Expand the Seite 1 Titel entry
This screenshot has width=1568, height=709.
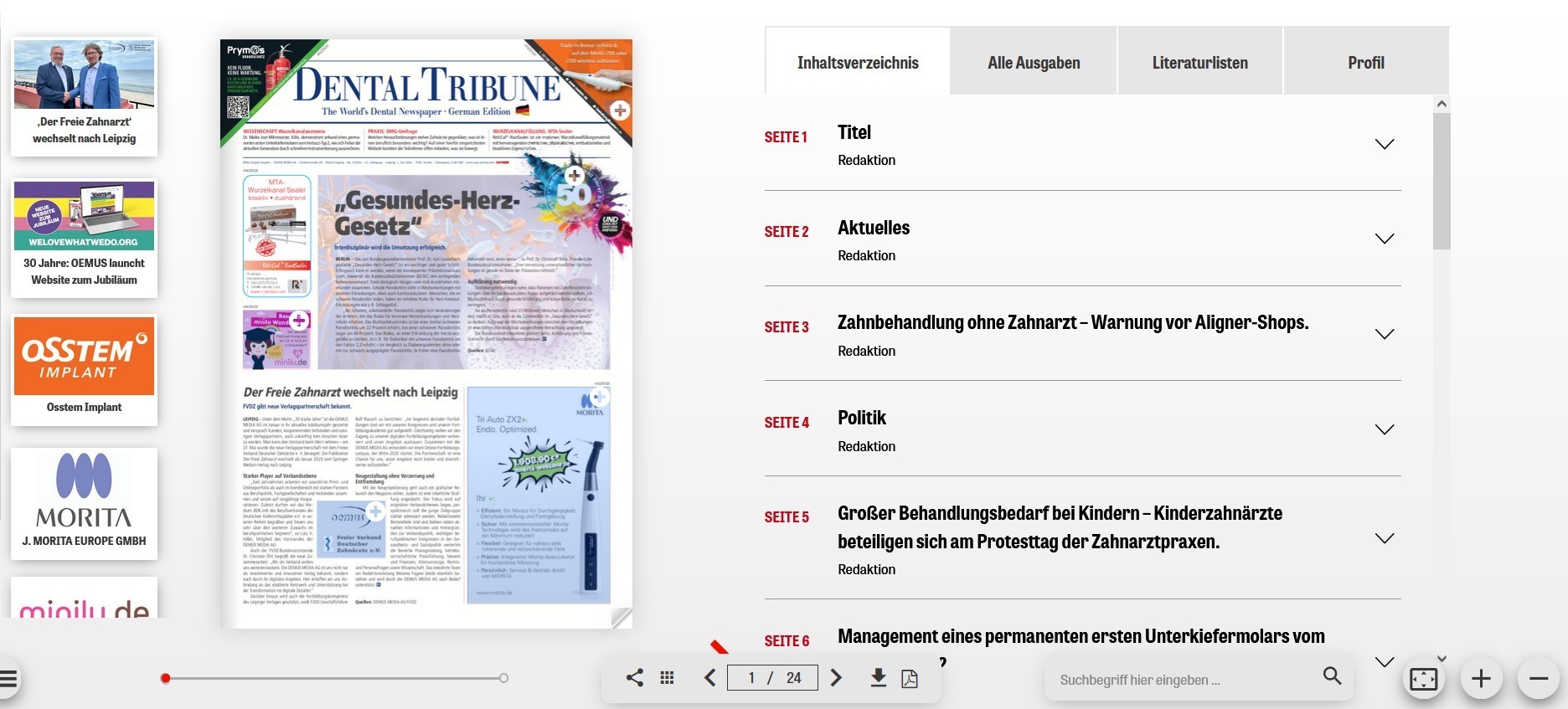click(1385, 144)
